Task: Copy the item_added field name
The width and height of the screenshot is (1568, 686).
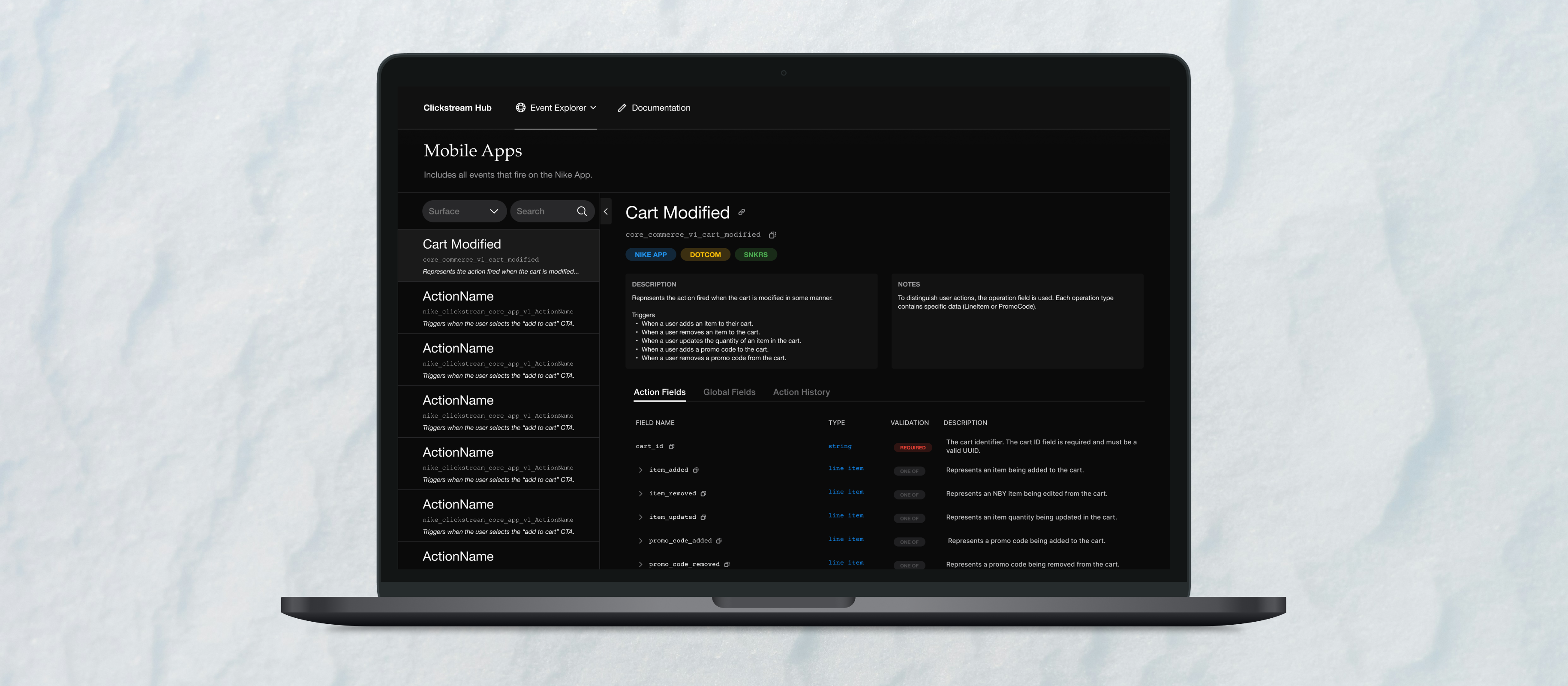Action: point(696,470)
